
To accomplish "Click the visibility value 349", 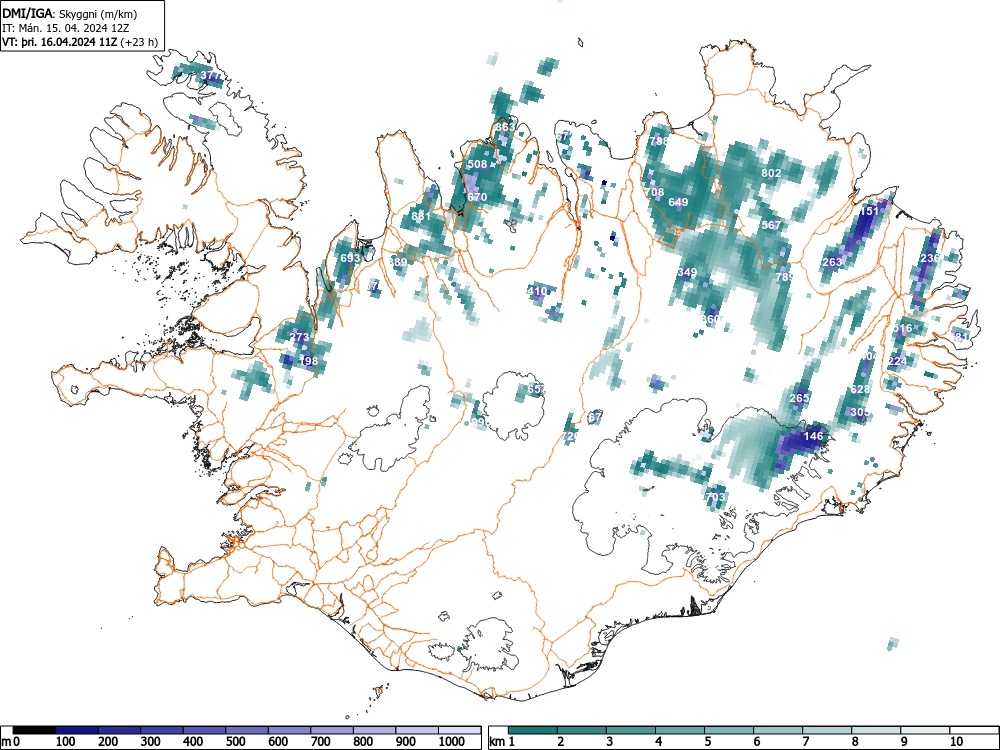I will tap(687, 272).
